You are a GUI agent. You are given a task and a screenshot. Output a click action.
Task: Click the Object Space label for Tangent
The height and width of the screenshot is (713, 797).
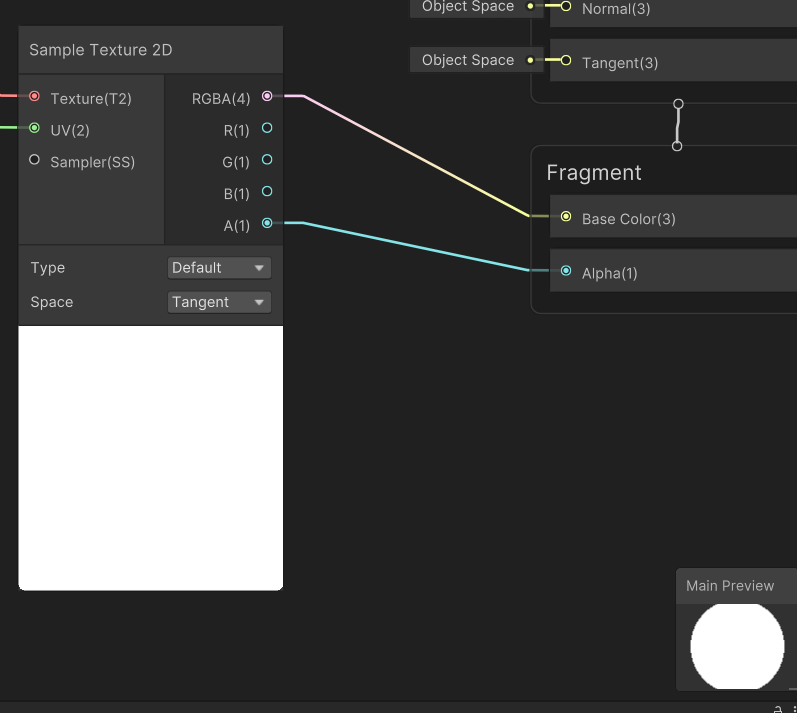468,60
